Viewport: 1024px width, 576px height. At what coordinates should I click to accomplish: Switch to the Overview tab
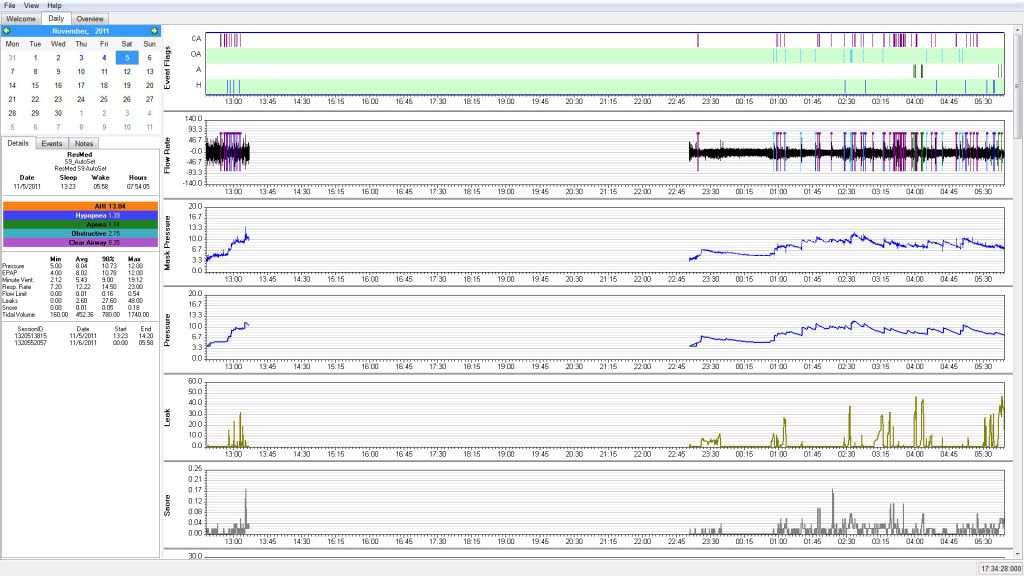coord(91,19)
